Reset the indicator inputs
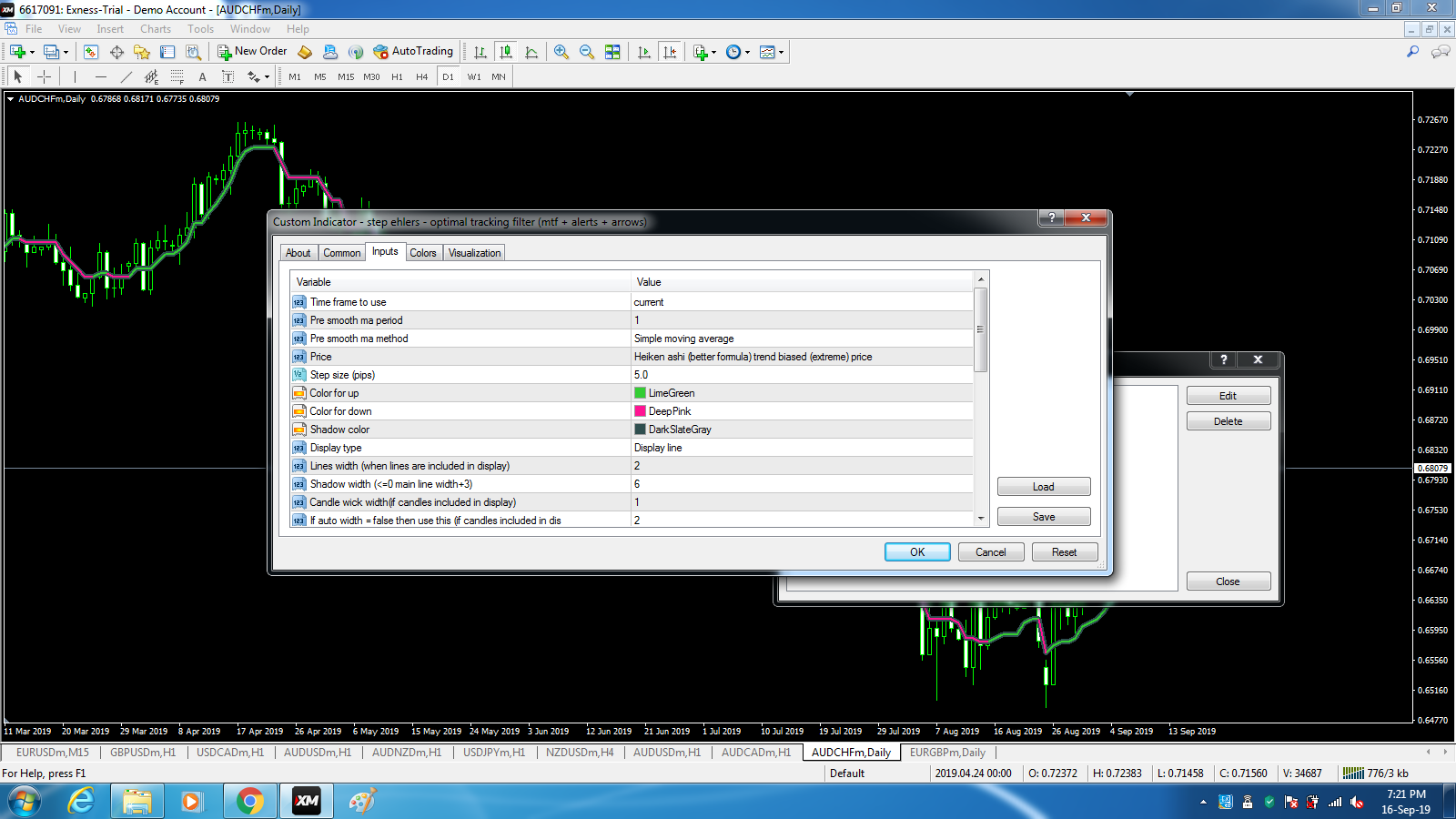1456x819 pixels. click(x=1065, y=552)
